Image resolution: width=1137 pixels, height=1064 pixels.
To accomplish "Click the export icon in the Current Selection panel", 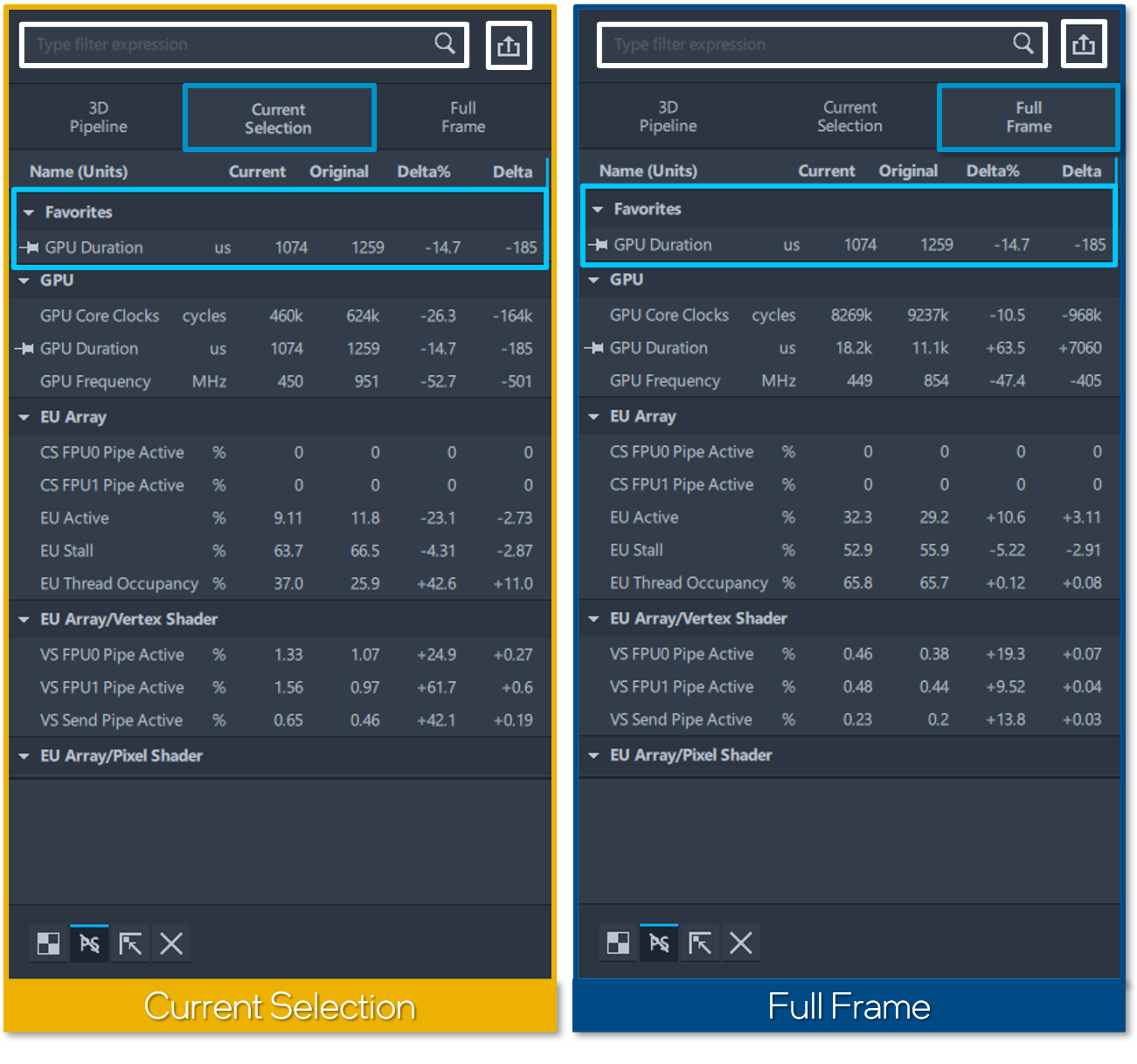I will pos(509,45).
